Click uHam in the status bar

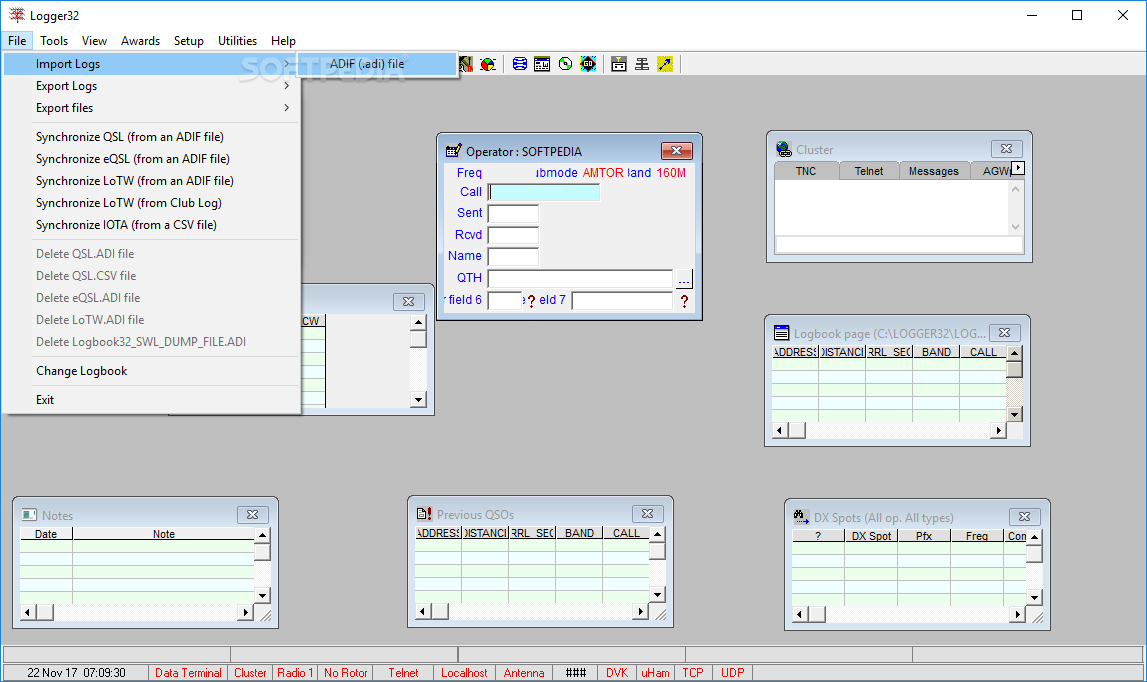click(655, 672)
